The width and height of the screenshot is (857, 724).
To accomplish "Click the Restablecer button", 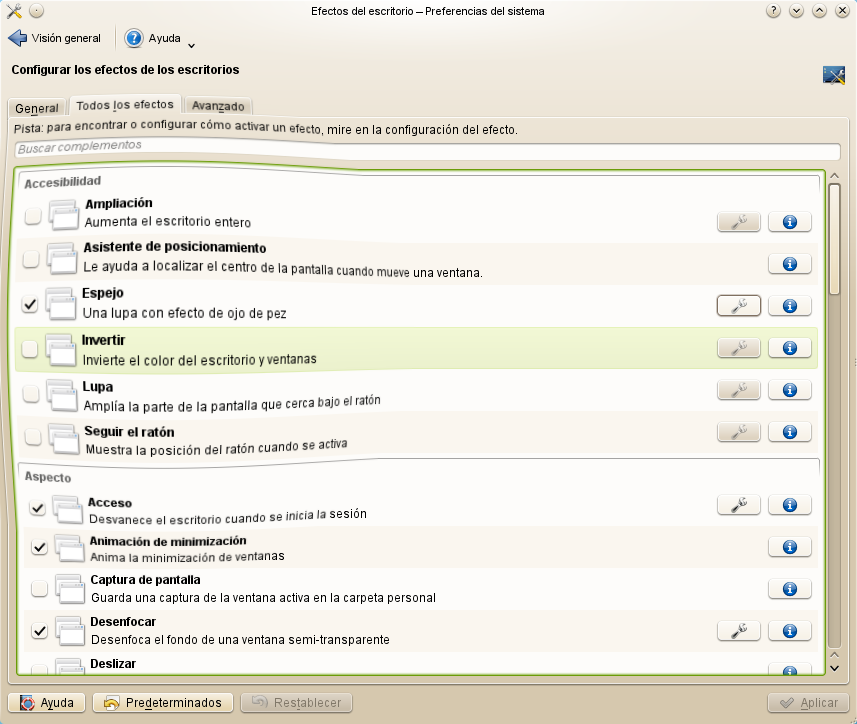I will coord(296,703).
